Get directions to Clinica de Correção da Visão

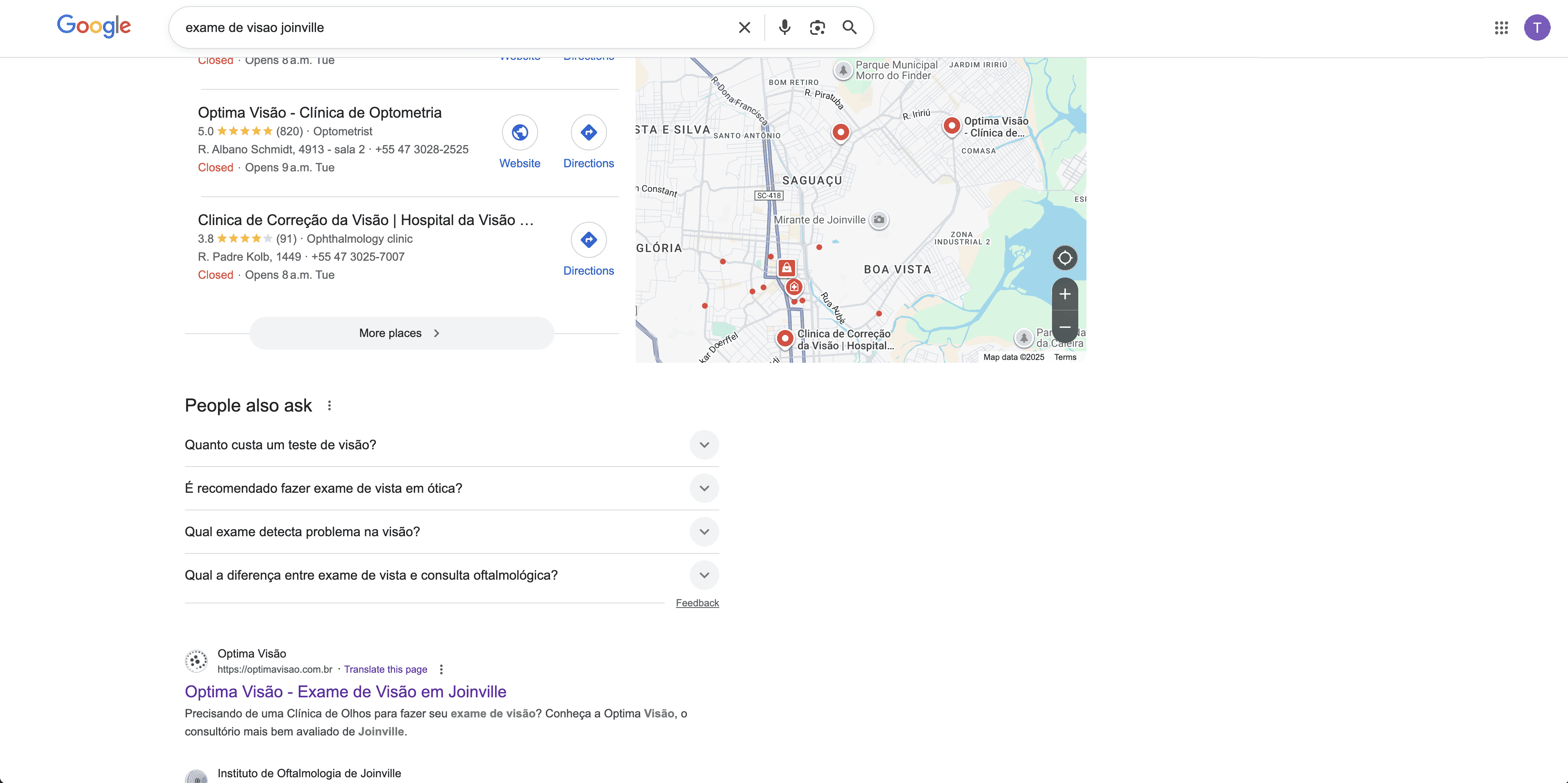click(588, 240)
